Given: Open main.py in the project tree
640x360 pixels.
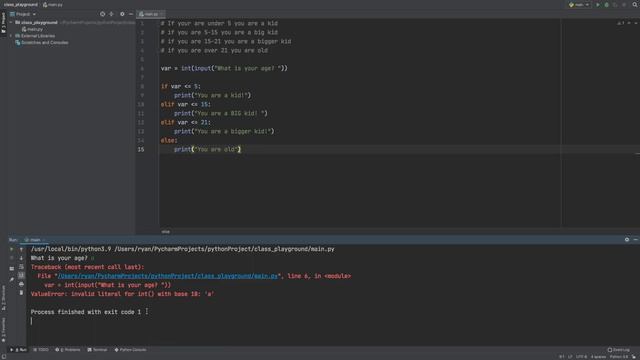Looking at the screenshot, I should [x=33, y=29].
